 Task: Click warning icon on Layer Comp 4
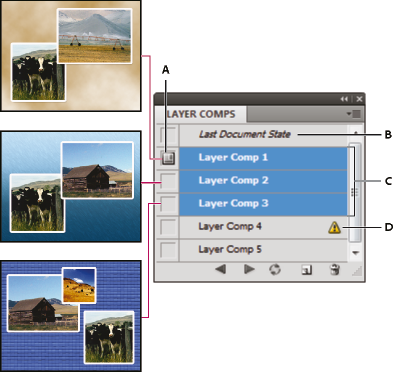click(x=334, y=227)
